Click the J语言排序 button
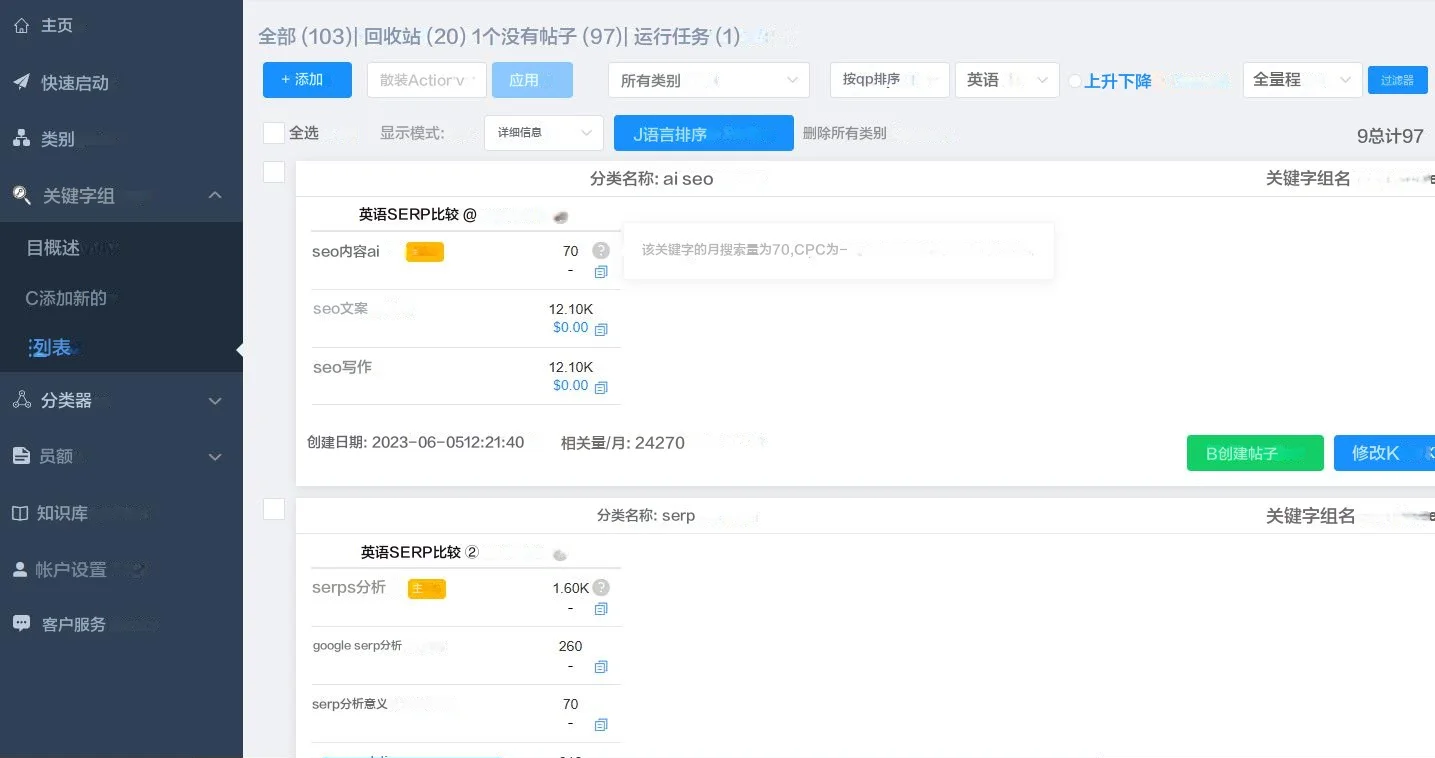Image resolution: width=1435 pixels, height=758 pixels. (x=704, y=133)
